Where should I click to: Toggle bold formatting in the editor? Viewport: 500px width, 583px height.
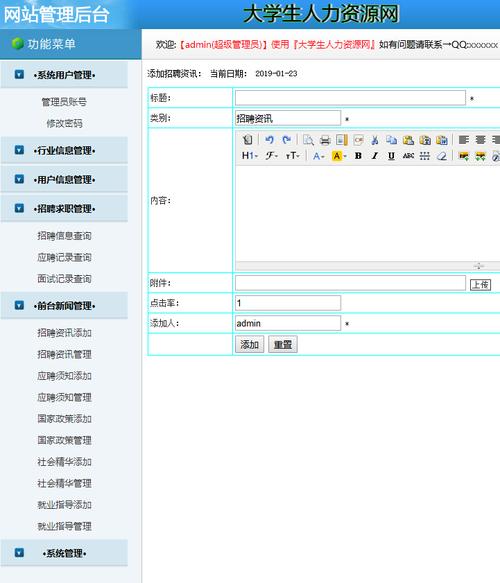coord(358,156)
